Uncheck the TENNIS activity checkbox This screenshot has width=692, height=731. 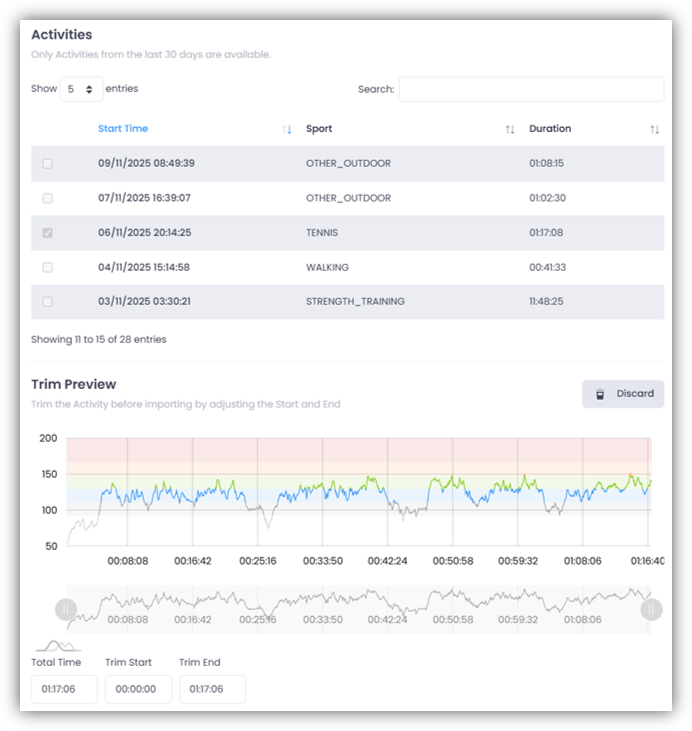[x=47, y=233]
